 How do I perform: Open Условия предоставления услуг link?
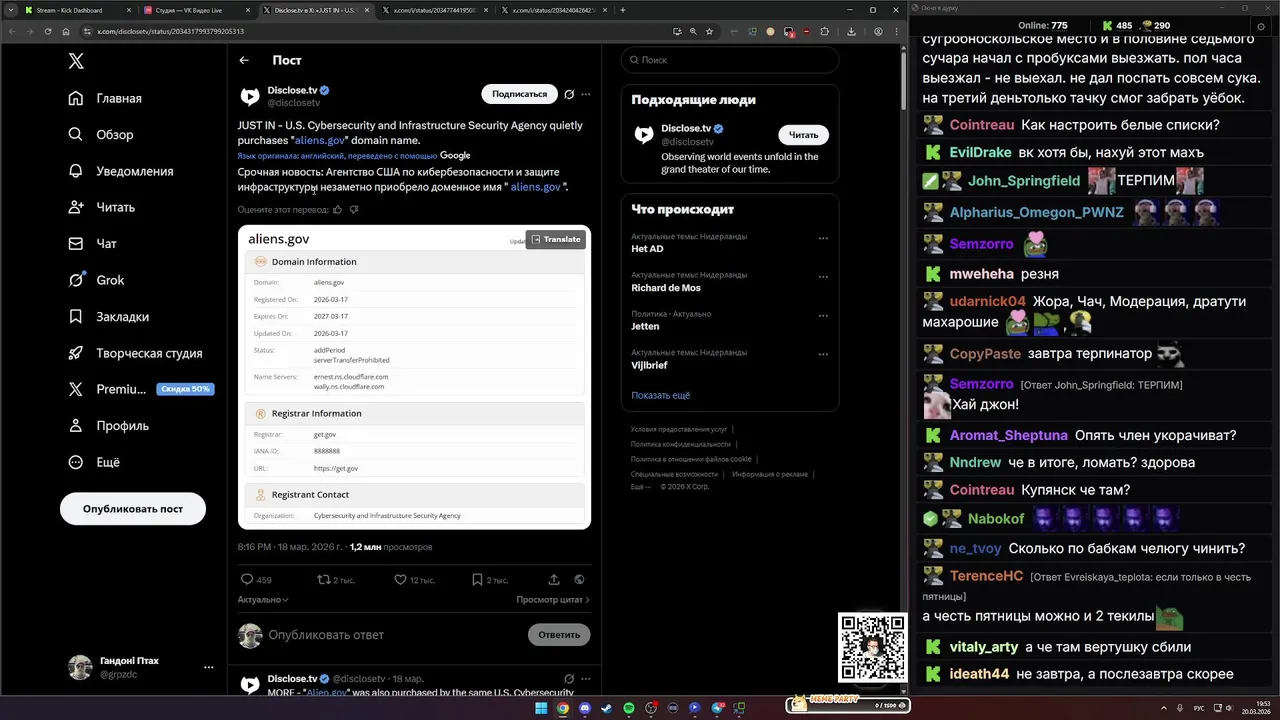click(679, 429)
